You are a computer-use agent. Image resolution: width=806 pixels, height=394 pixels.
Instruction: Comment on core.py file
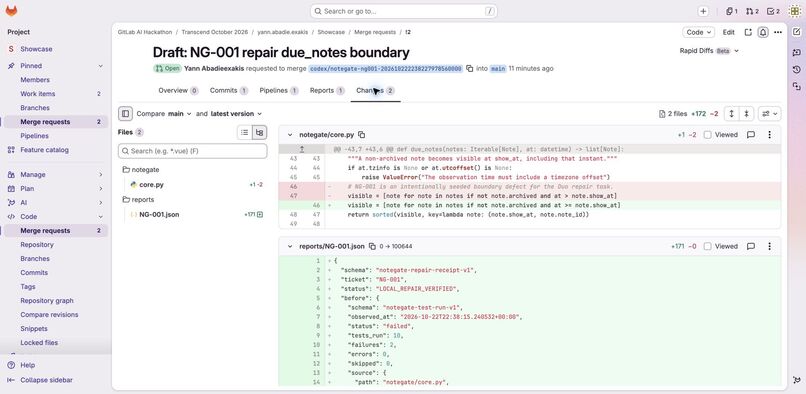click(750, 135)
